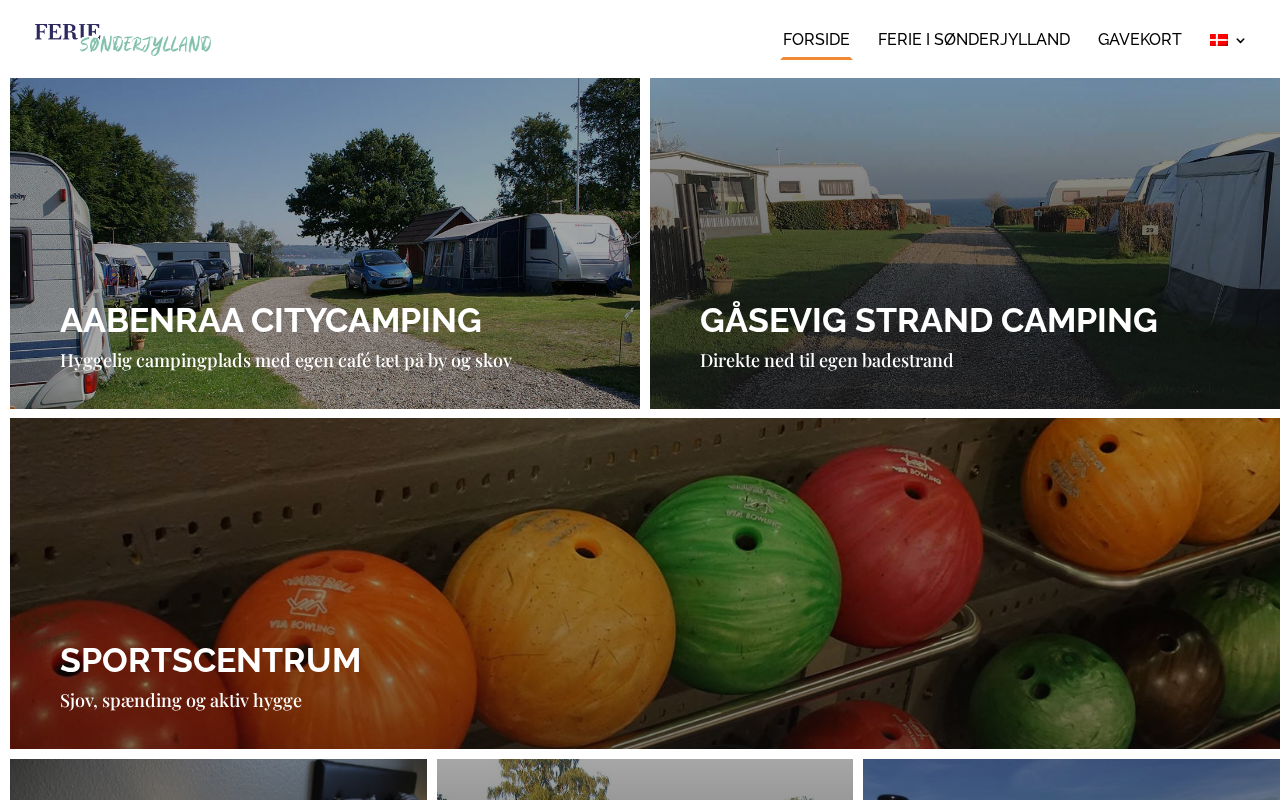Image resolution: width=1280 pixels, height=800 pixels.
Task: Open the Forside menu item
Action: point(816,40)
